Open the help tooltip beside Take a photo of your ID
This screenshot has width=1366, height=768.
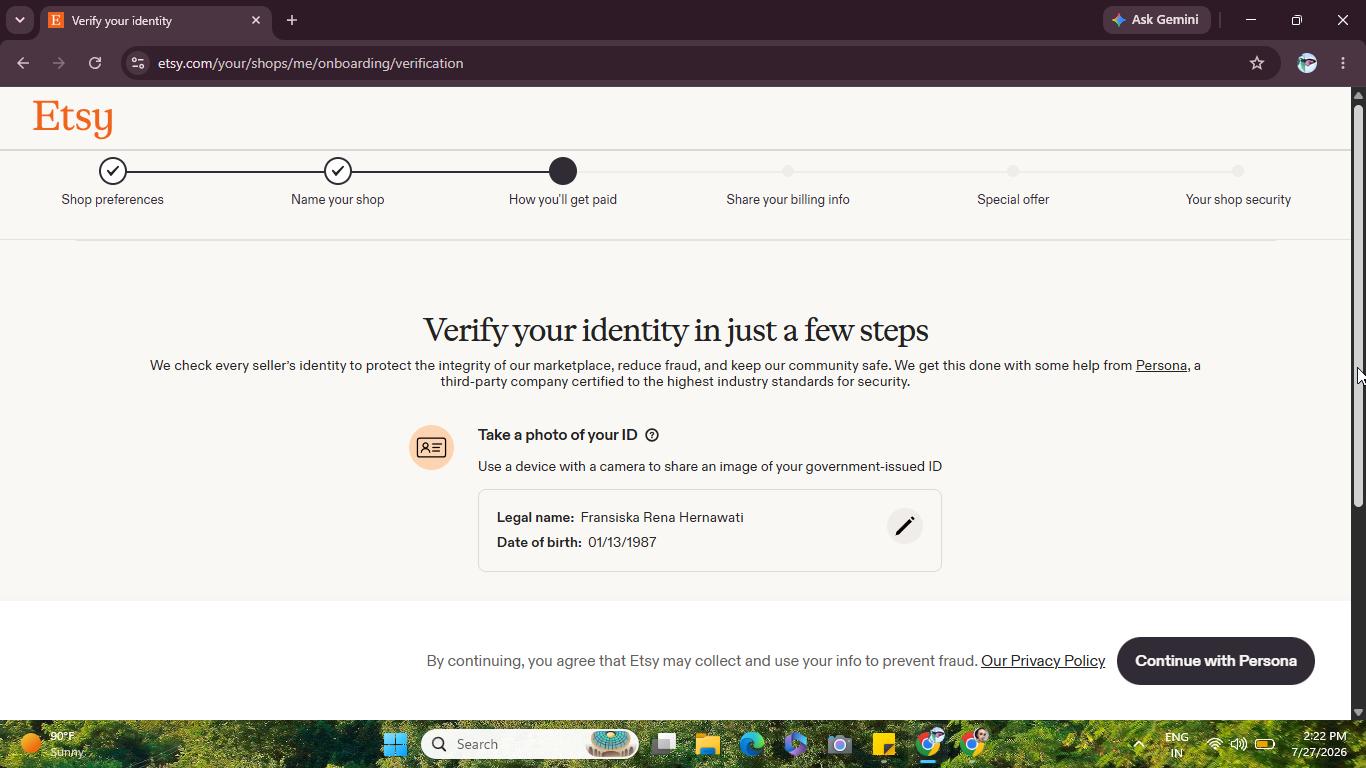(x=652, y=435)
